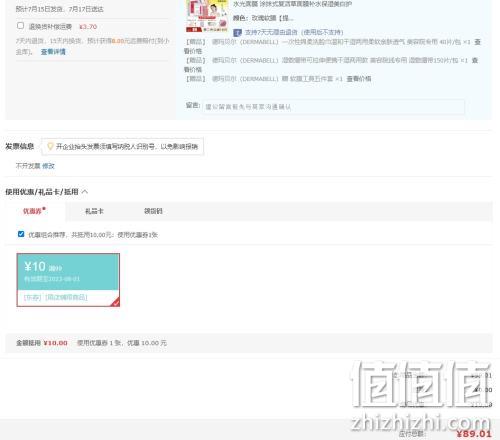The image size is (500, 440).
Task: Open 查看详情 link for return shipping
Action: tap(53, 52)
